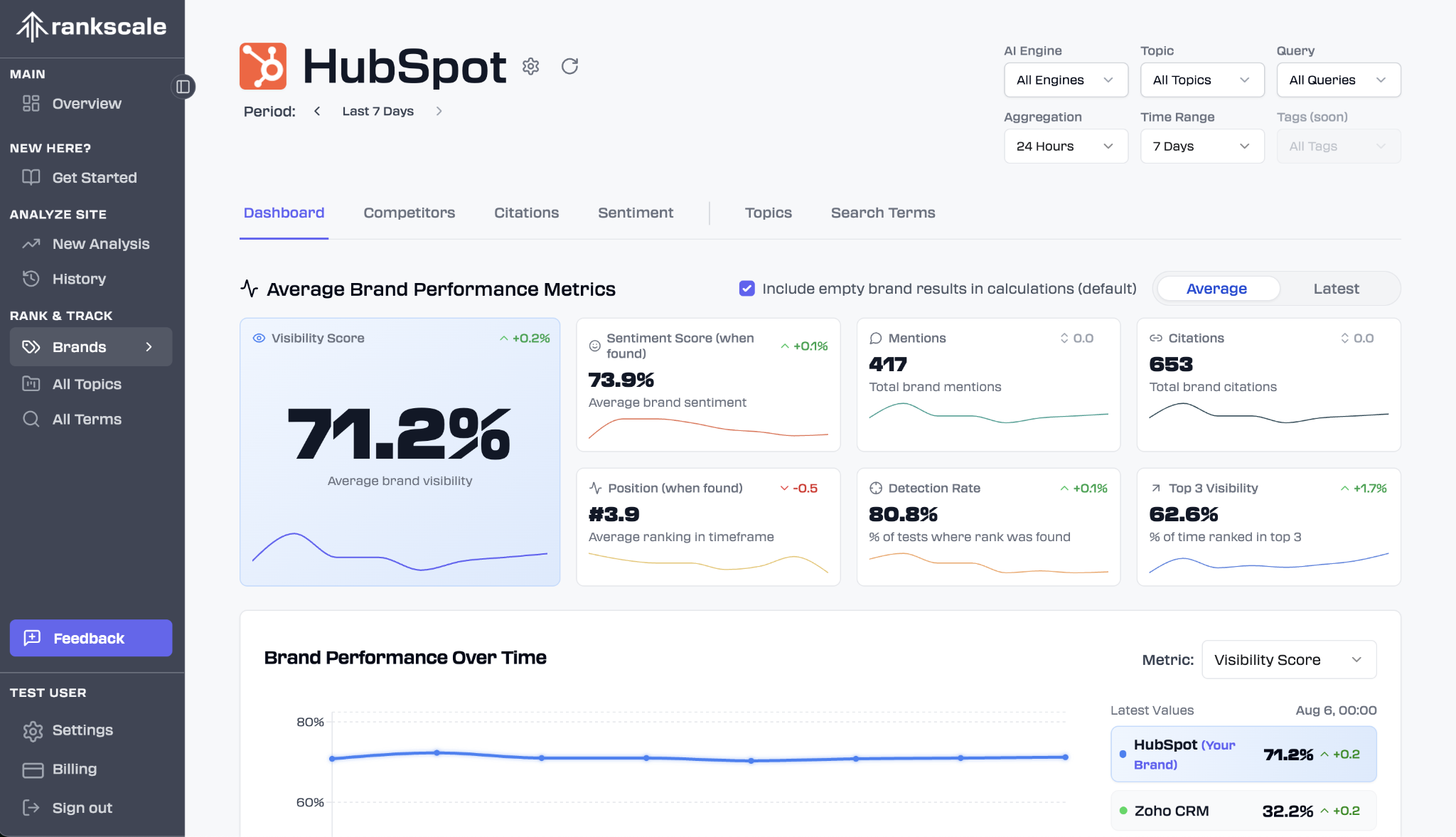The image size is (1456, 837).
Task: Sign out of the account
Action: click(x=82, y=807)
